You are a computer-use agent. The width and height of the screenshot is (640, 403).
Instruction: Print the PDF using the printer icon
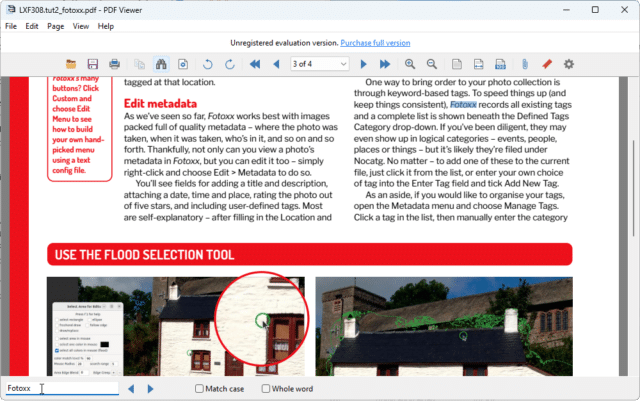(x=114, y=64)
